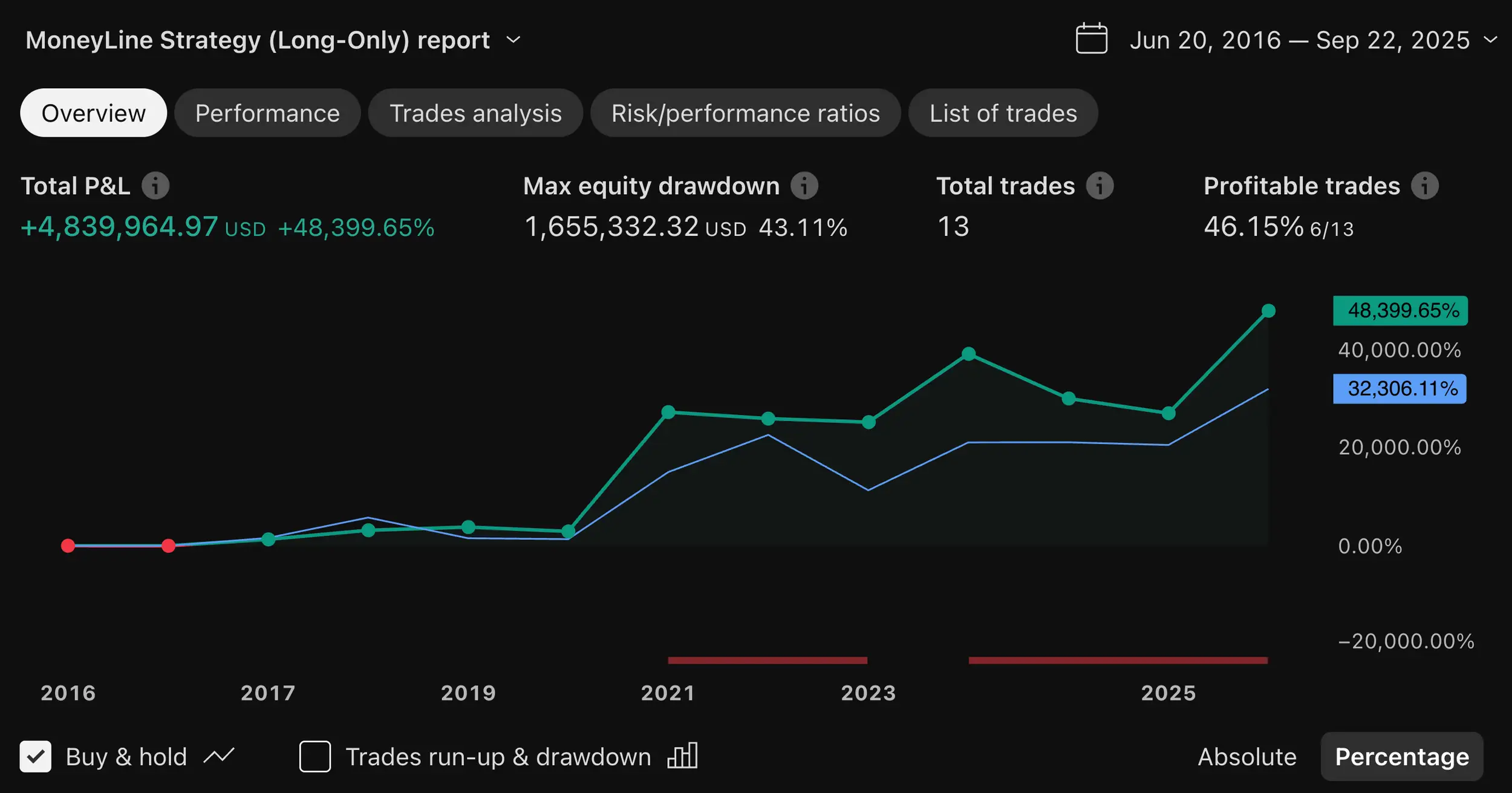The width and height of the screenshot is (1512, 793).
Task: Click the bar chart icon beside run-up & drawdown
Action: tap(683, 756)
